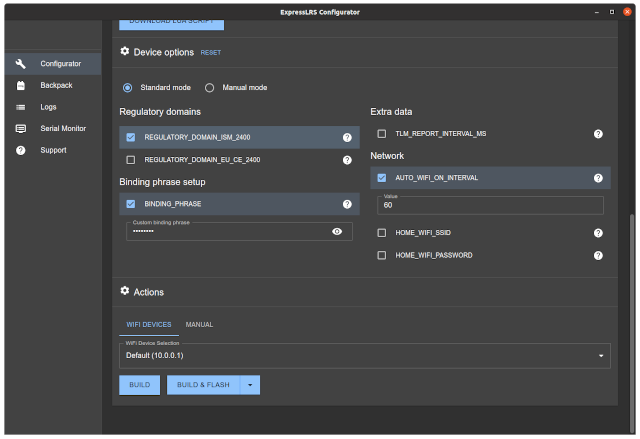Show help for REGULATORY_DOMAIN_ISM_2400
Image resolution: width=640 pixels, height=439 pixels.
pos(347,137)
